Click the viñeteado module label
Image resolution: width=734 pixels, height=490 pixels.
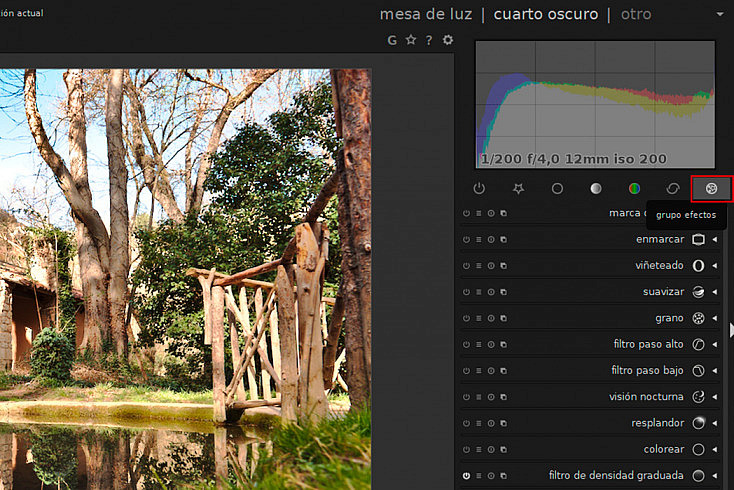659,265
